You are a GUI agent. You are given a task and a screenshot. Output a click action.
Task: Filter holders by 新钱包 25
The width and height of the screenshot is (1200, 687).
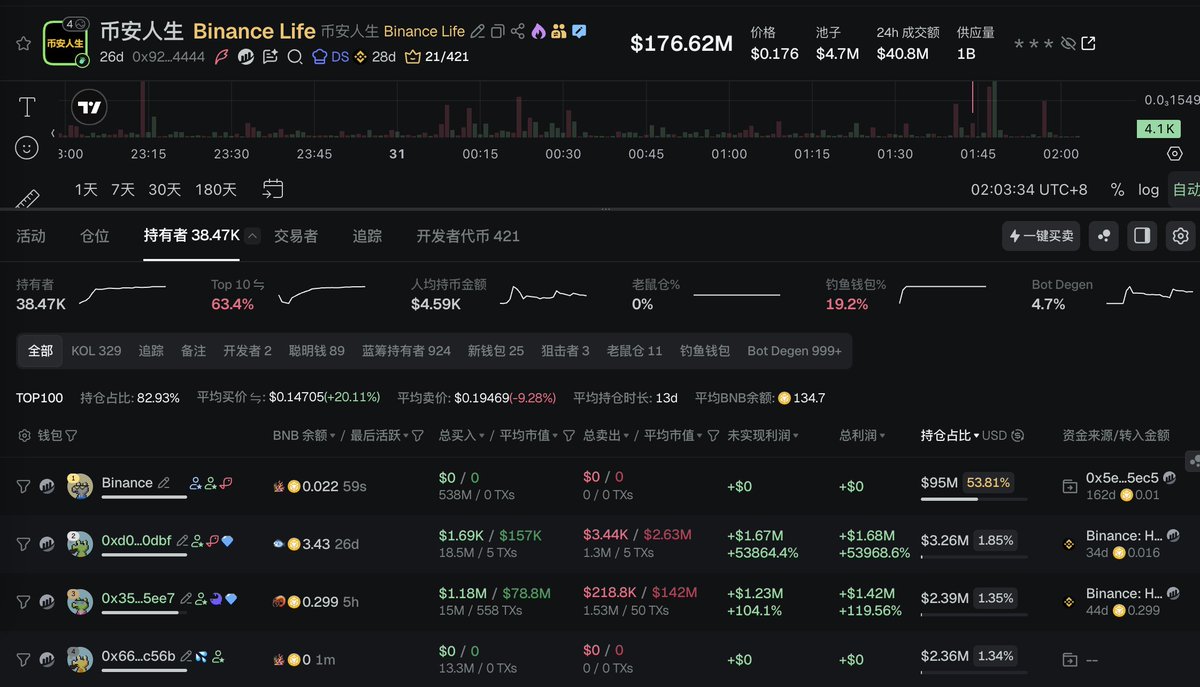coord(496,351)
